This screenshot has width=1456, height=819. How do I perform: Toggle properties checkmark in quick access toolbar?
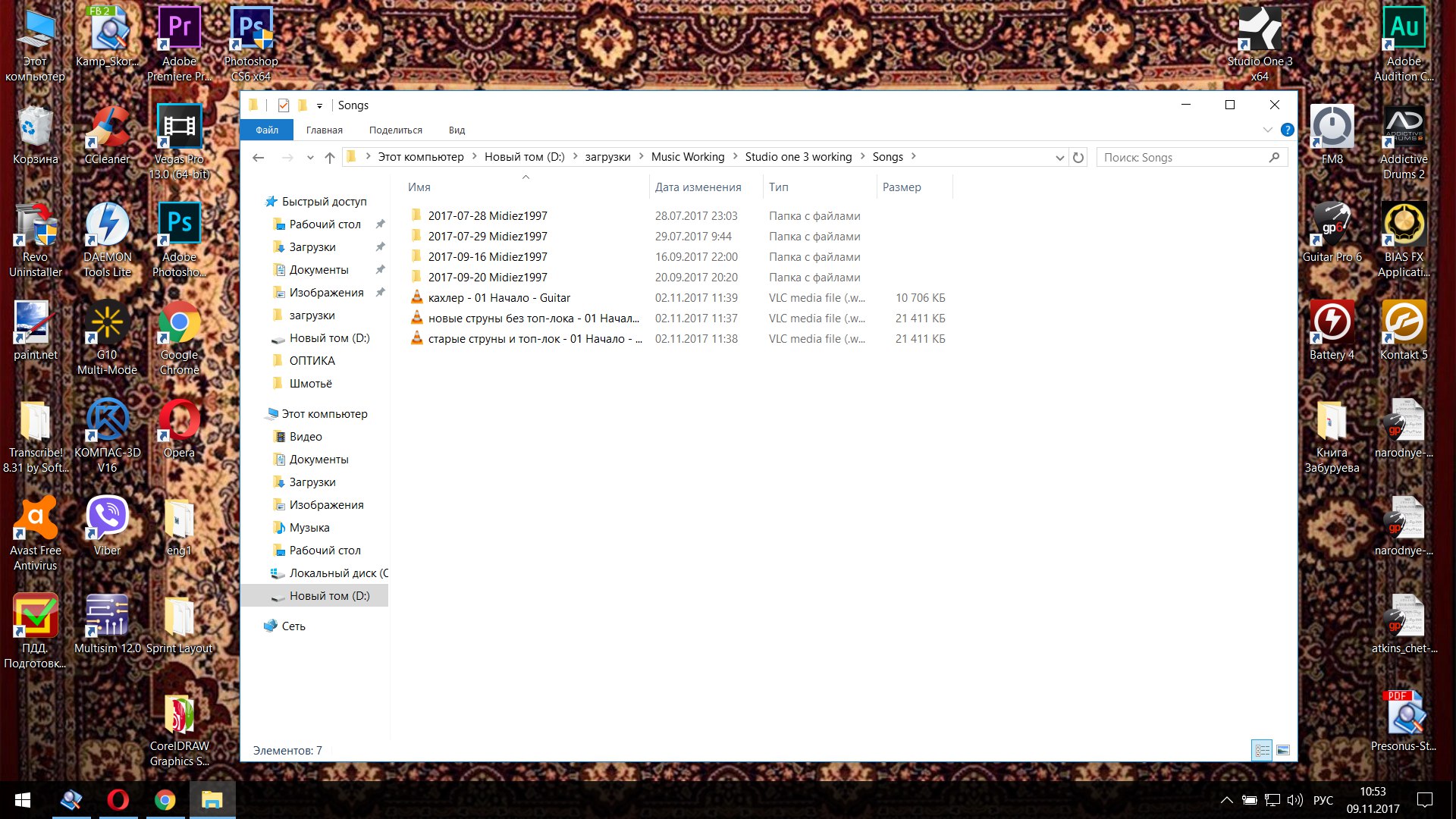[x=284, y=105]
